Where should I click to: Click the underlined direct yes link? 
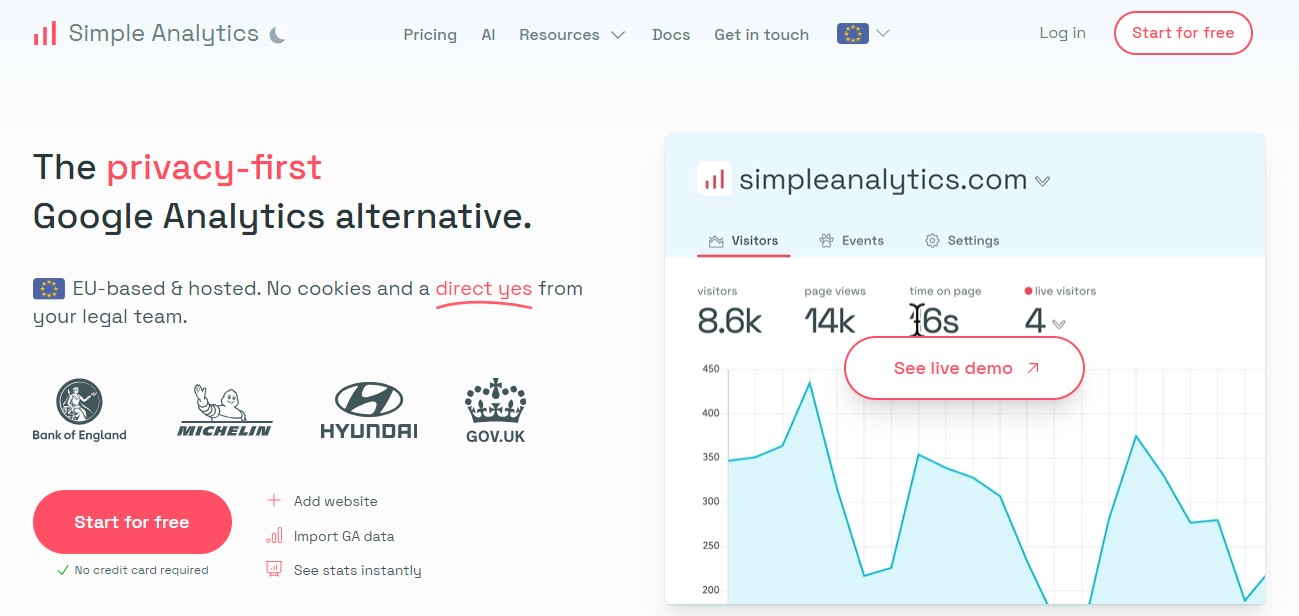point(484,289)
